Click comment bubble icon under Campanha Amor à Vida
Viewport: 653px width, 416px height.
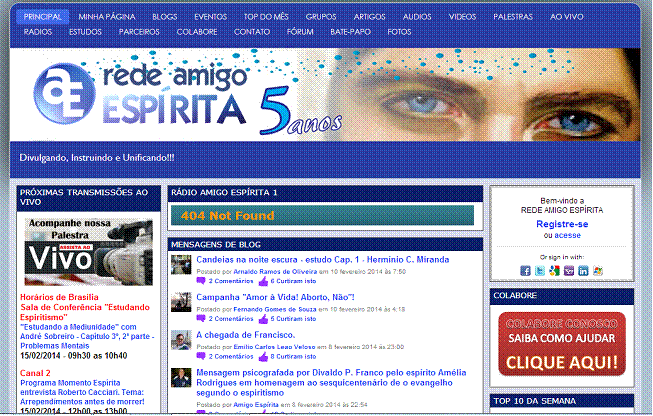pyautogui.click(x=201, y=319)
